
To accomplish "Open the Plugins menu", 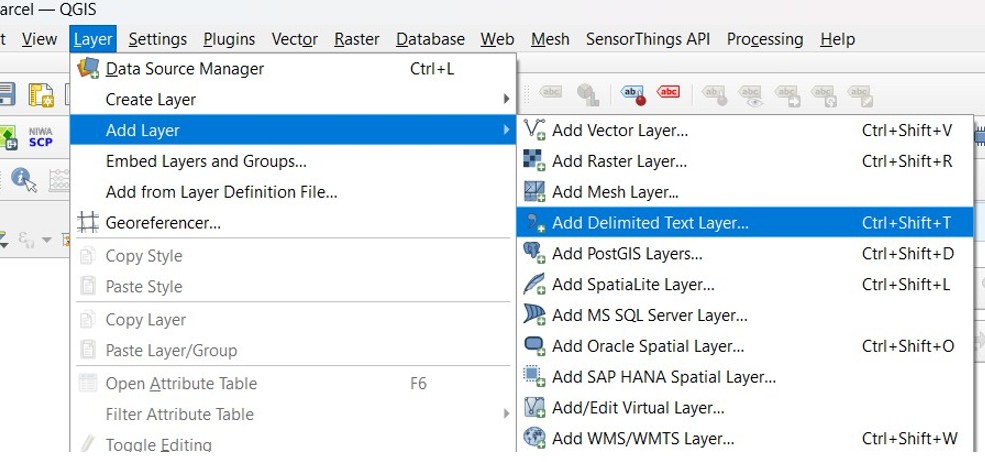I will [229, 39].
